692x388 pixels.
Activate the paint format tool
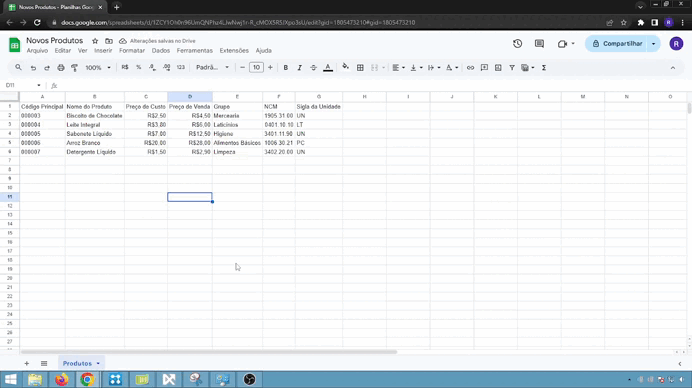[75, 68]
